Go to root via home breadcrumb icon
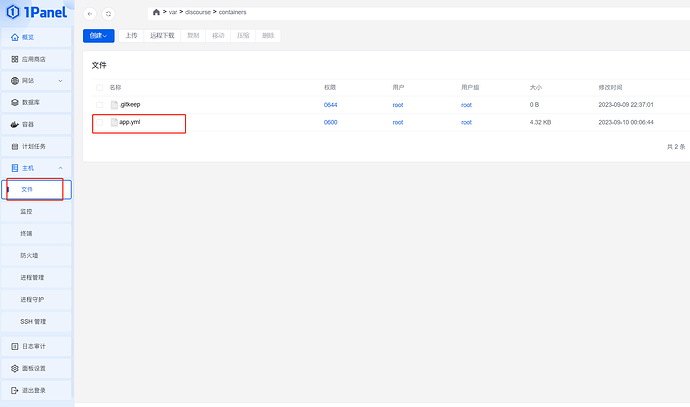 click(156, 12)
